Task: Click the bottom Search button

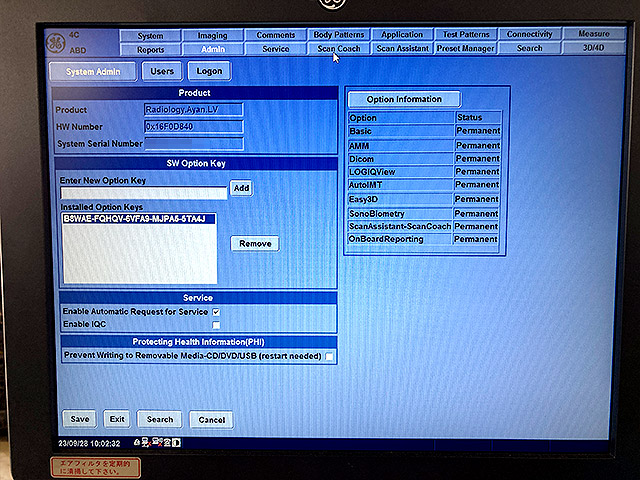Action: (x=160, y=420)
